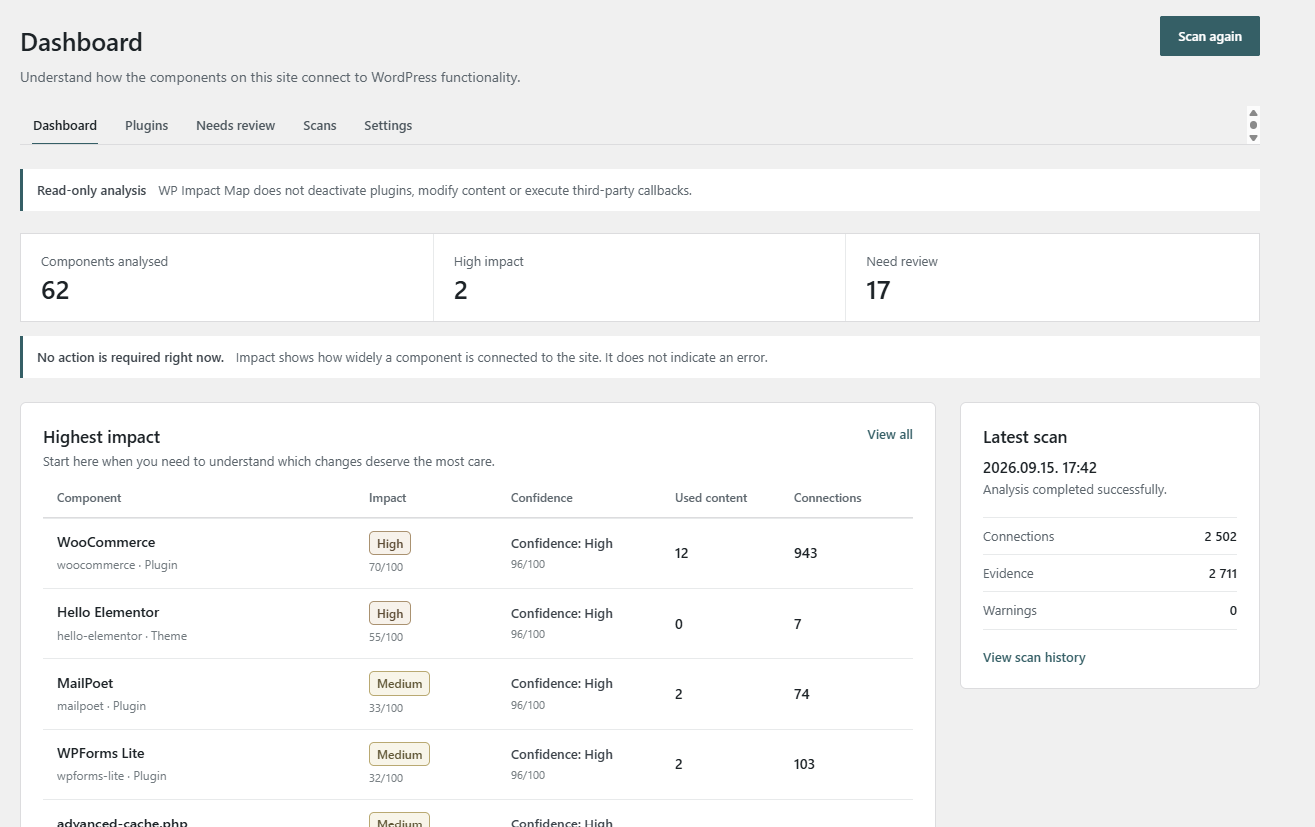This screenshot has width=1315, height=827.
Task: Click Confidence: High in the MailPoet row
Action: pyautogui.click(x=562, y=683)
